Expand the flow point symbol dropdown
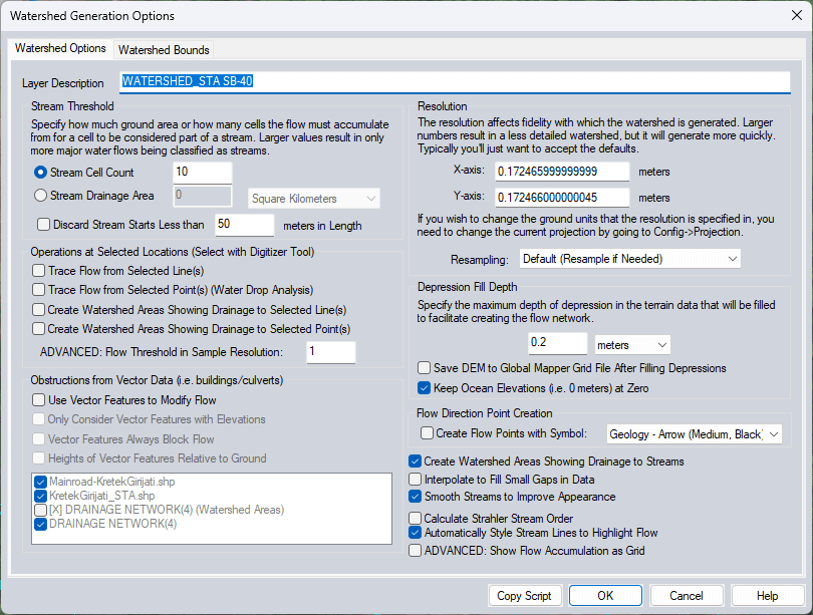This screenshot has width=813, height=615. coord(694,433)
